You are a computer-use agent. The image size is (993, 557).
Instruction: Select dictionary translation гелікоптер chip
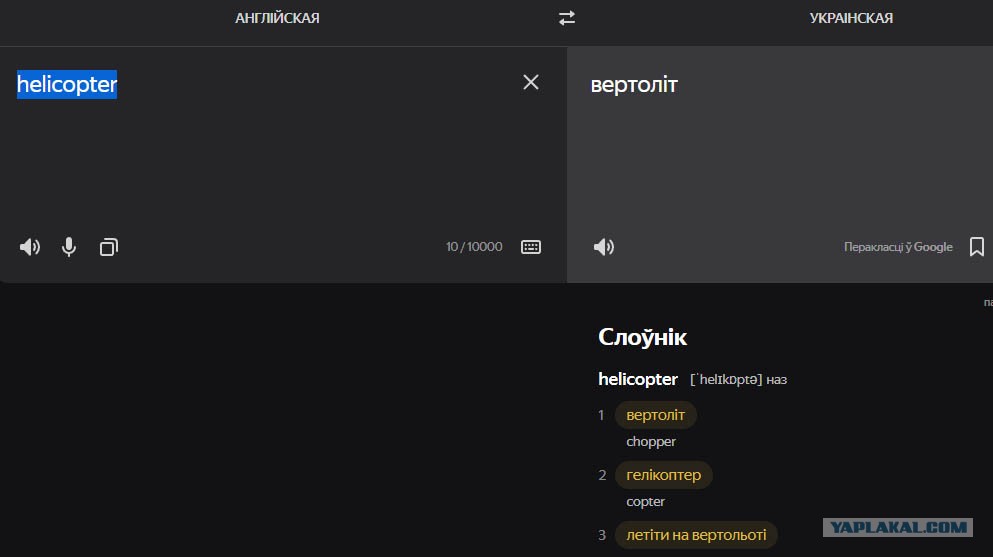click(x=664, y=475)
